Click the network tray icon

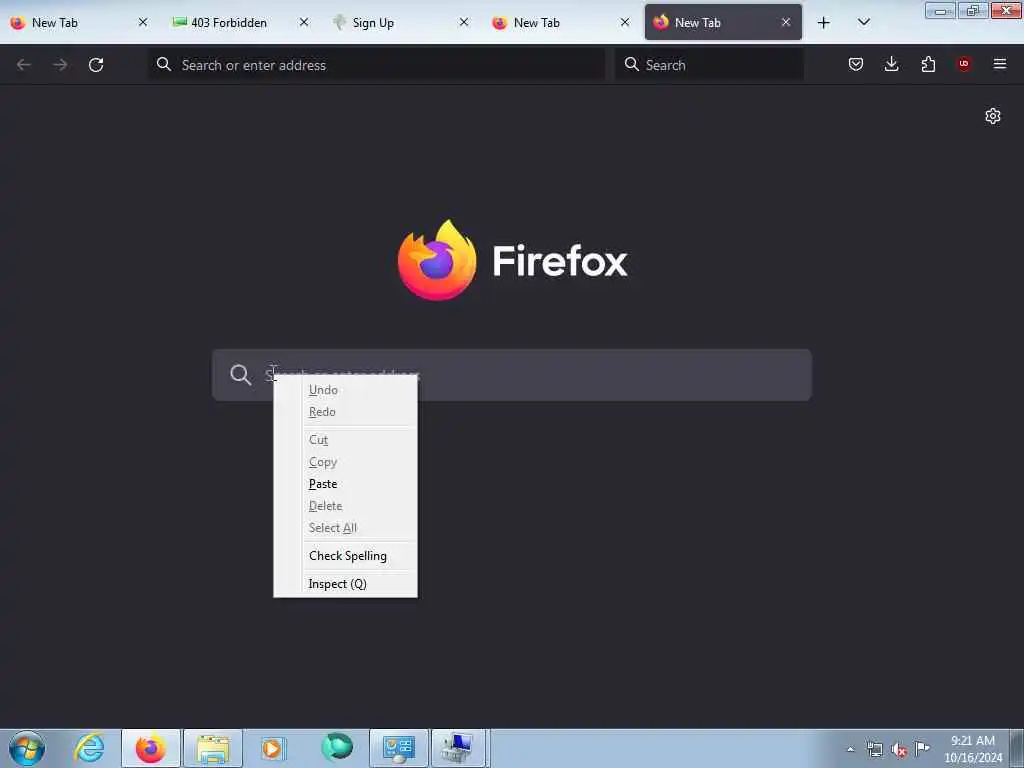[x=874, y=749]
